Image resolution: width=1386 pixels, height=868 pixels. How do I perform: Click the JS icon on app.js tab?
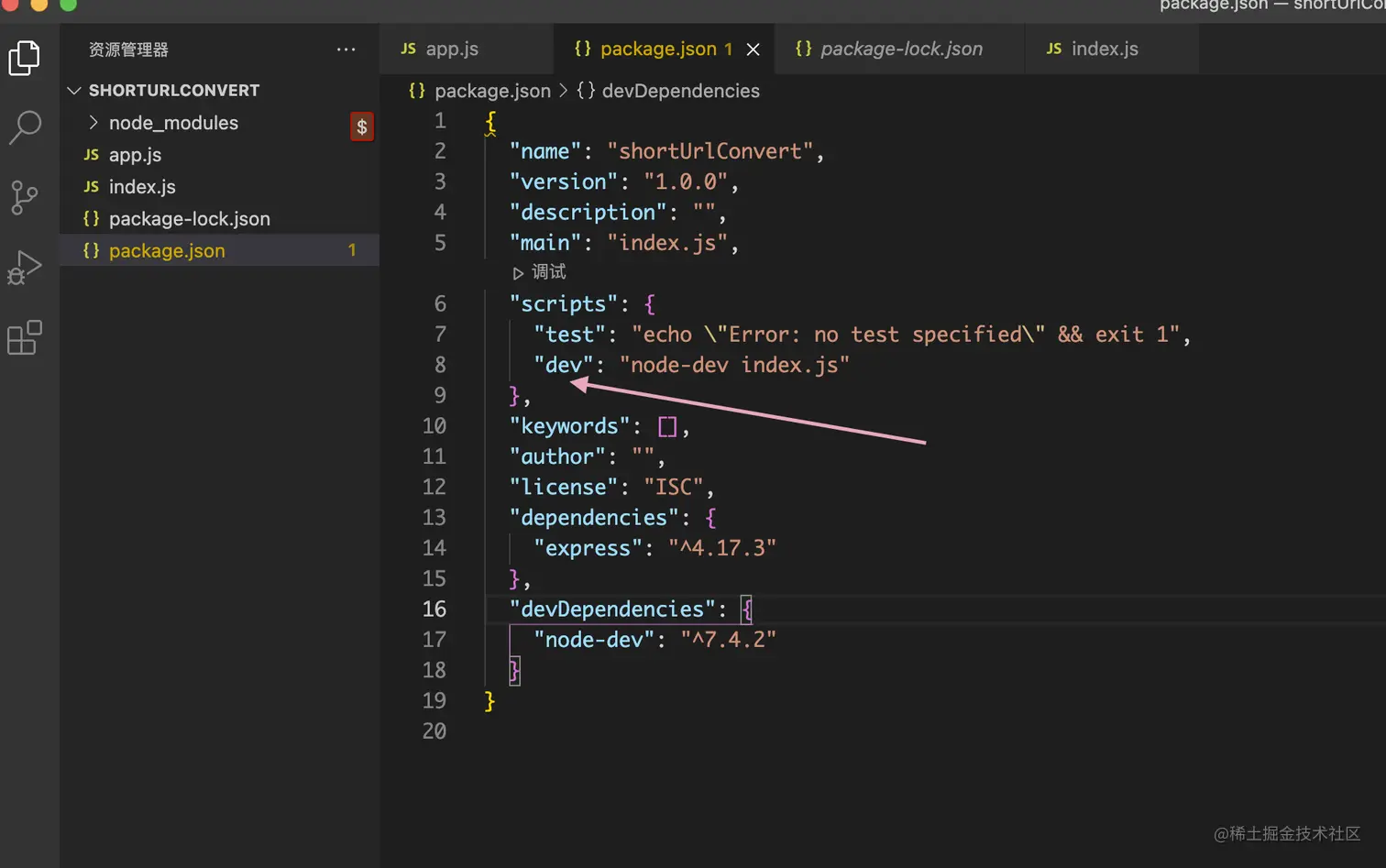pos(409,49)
